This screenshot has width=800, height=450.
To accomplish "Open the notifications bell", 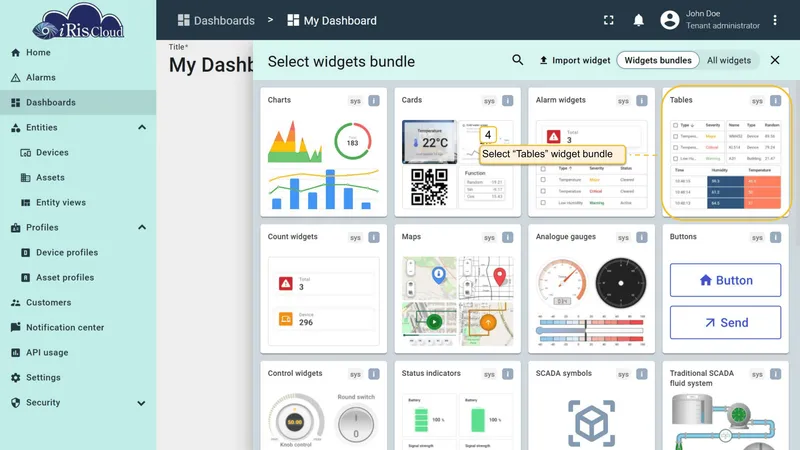I will 638,20.
